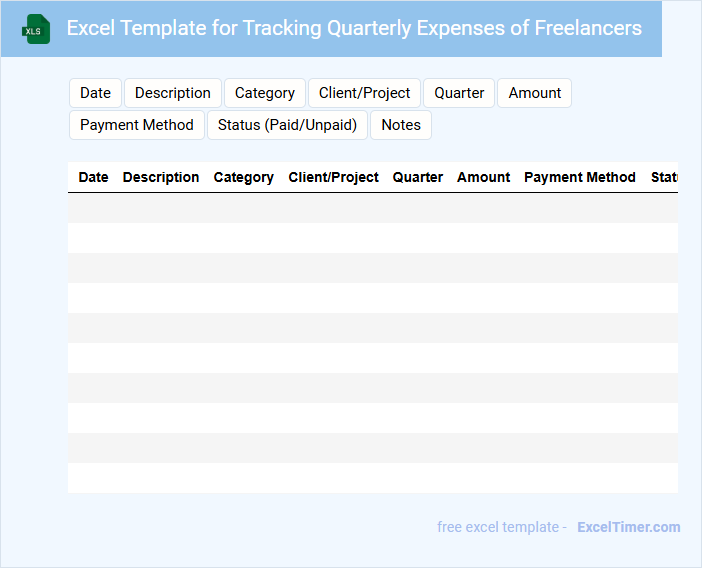Click the Payment Method tag button
The image size is (702, 568).
pos(137,125)
